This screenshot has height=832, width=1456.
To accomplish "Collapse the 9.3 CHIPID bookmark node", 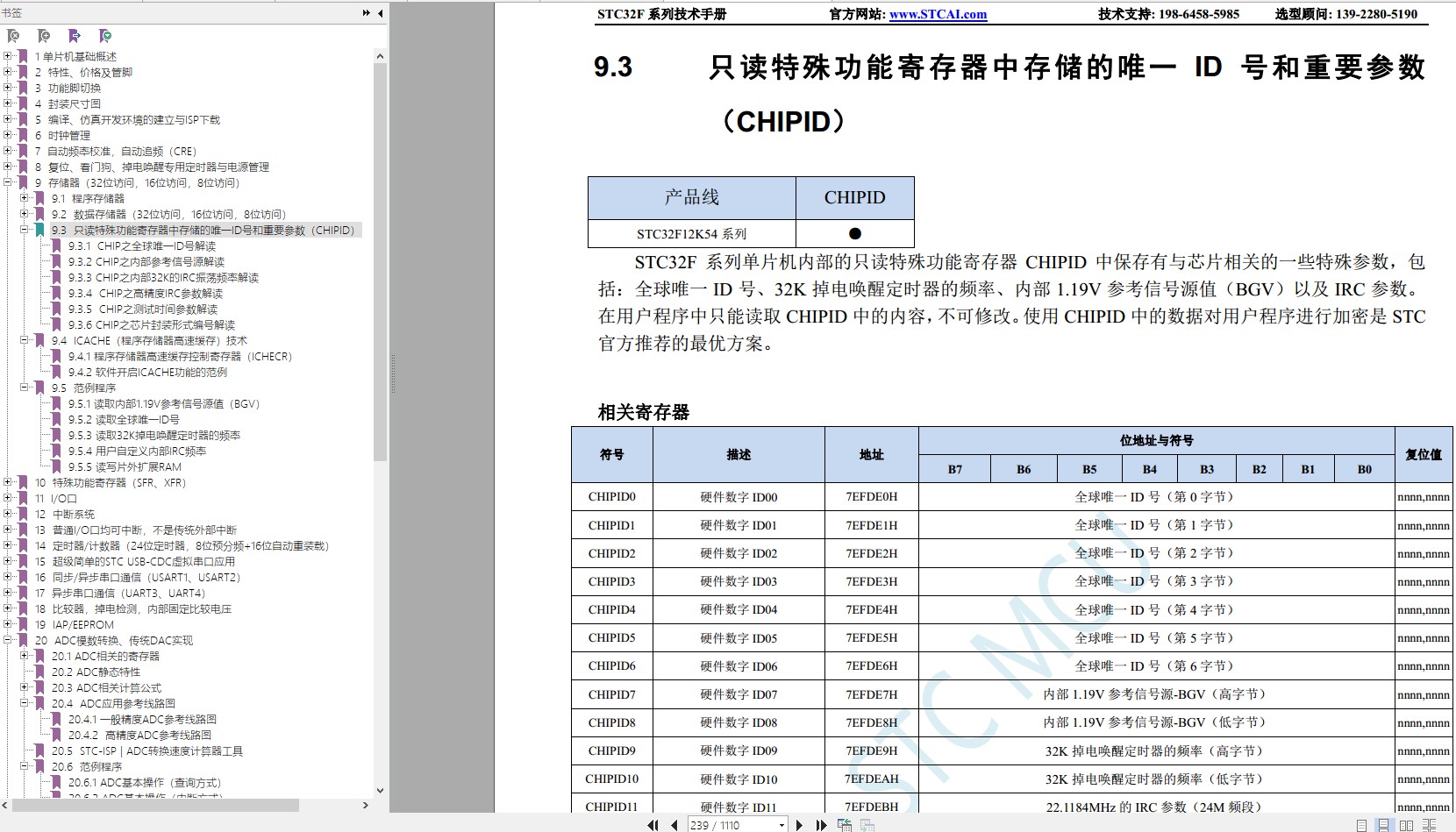I will [x=25, y=230].
